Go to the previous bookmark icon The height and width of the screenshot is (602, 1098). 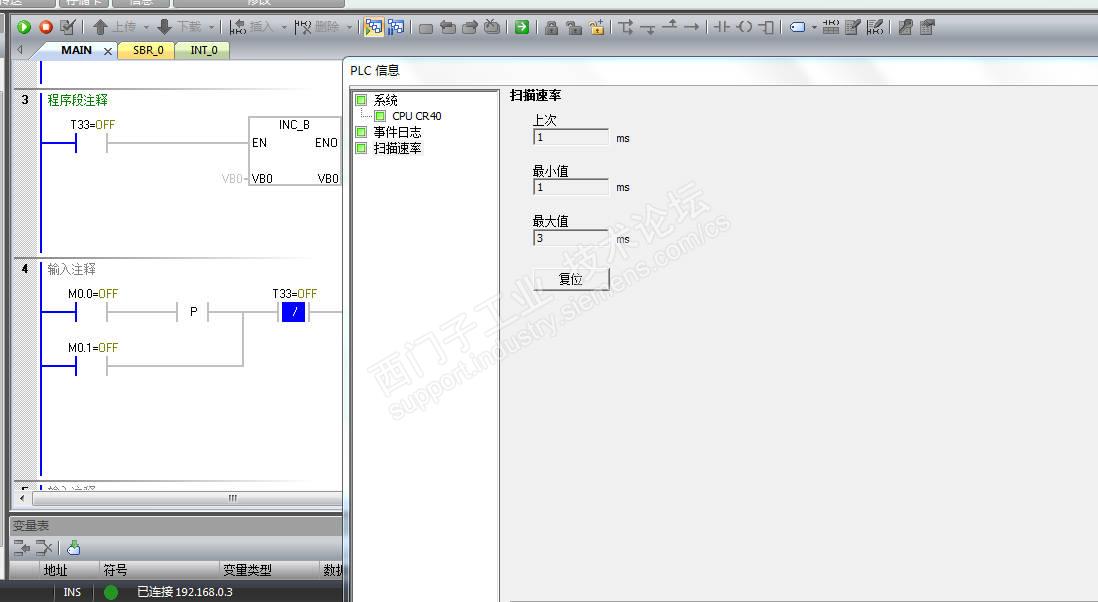(448, 27)
